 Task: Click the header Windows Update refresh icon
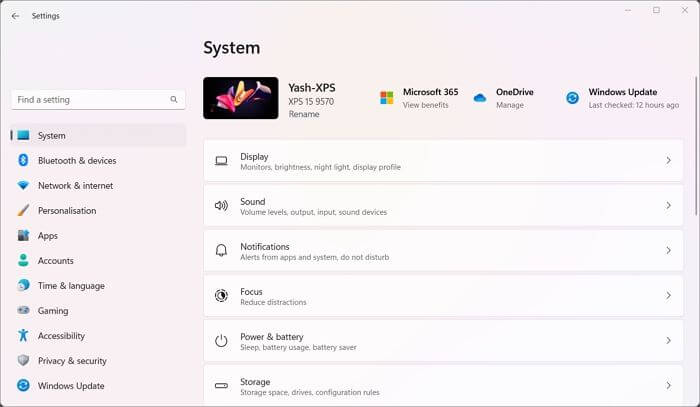572,98
